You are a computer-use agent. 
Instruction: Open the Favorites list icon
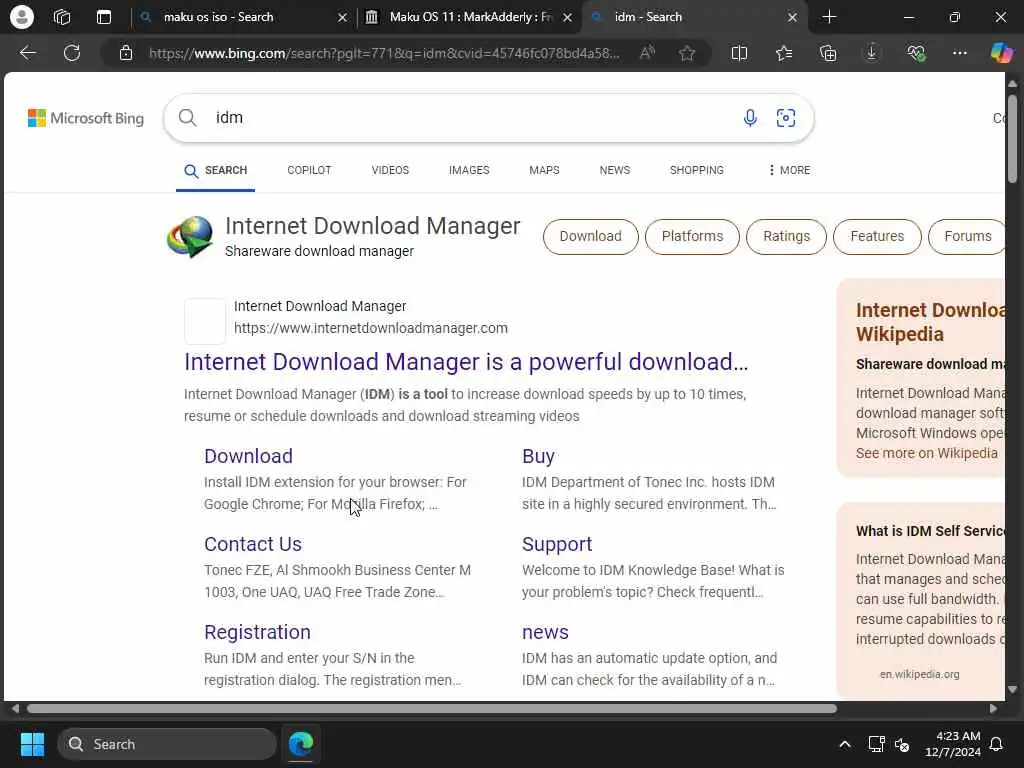[x=784, y=53]
